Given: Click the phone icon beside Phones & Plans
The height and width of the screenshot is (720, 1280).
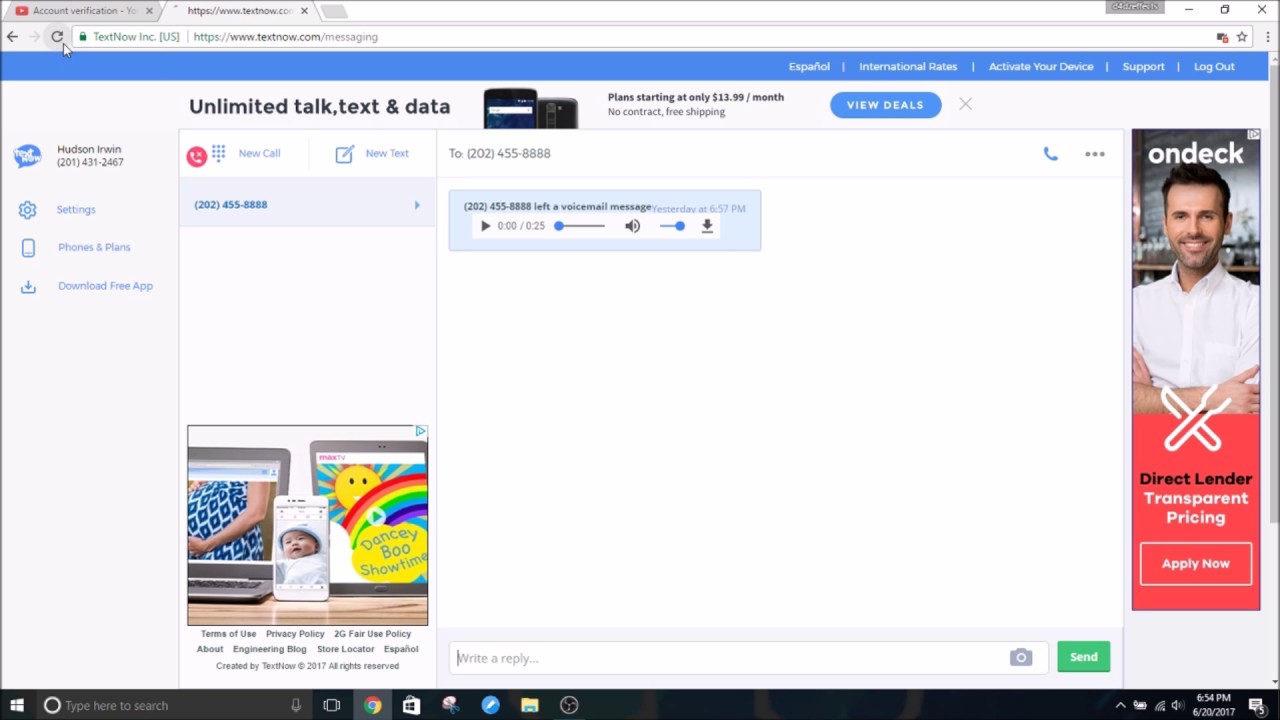Looking at the screenshot, I should click(28, 248).
